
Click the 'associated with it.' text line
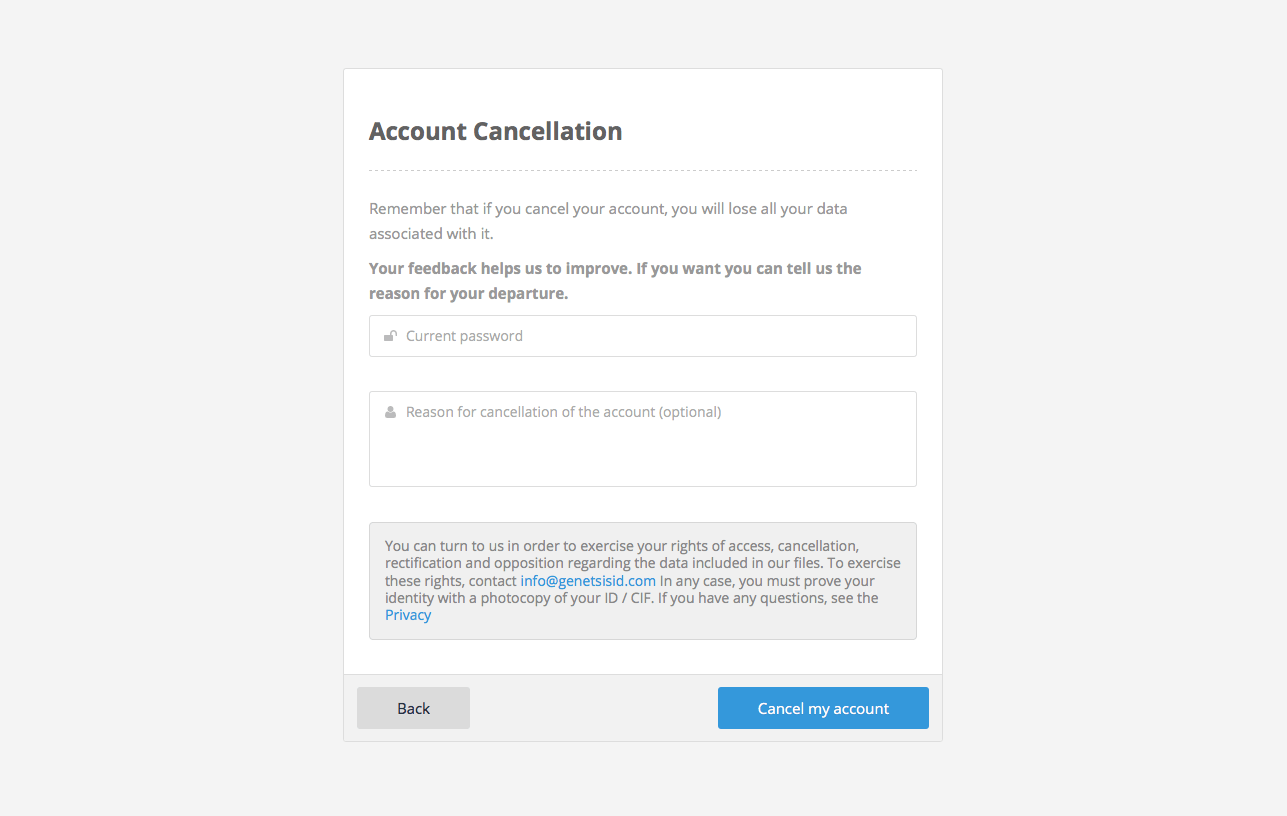click(x=431, y=234)
